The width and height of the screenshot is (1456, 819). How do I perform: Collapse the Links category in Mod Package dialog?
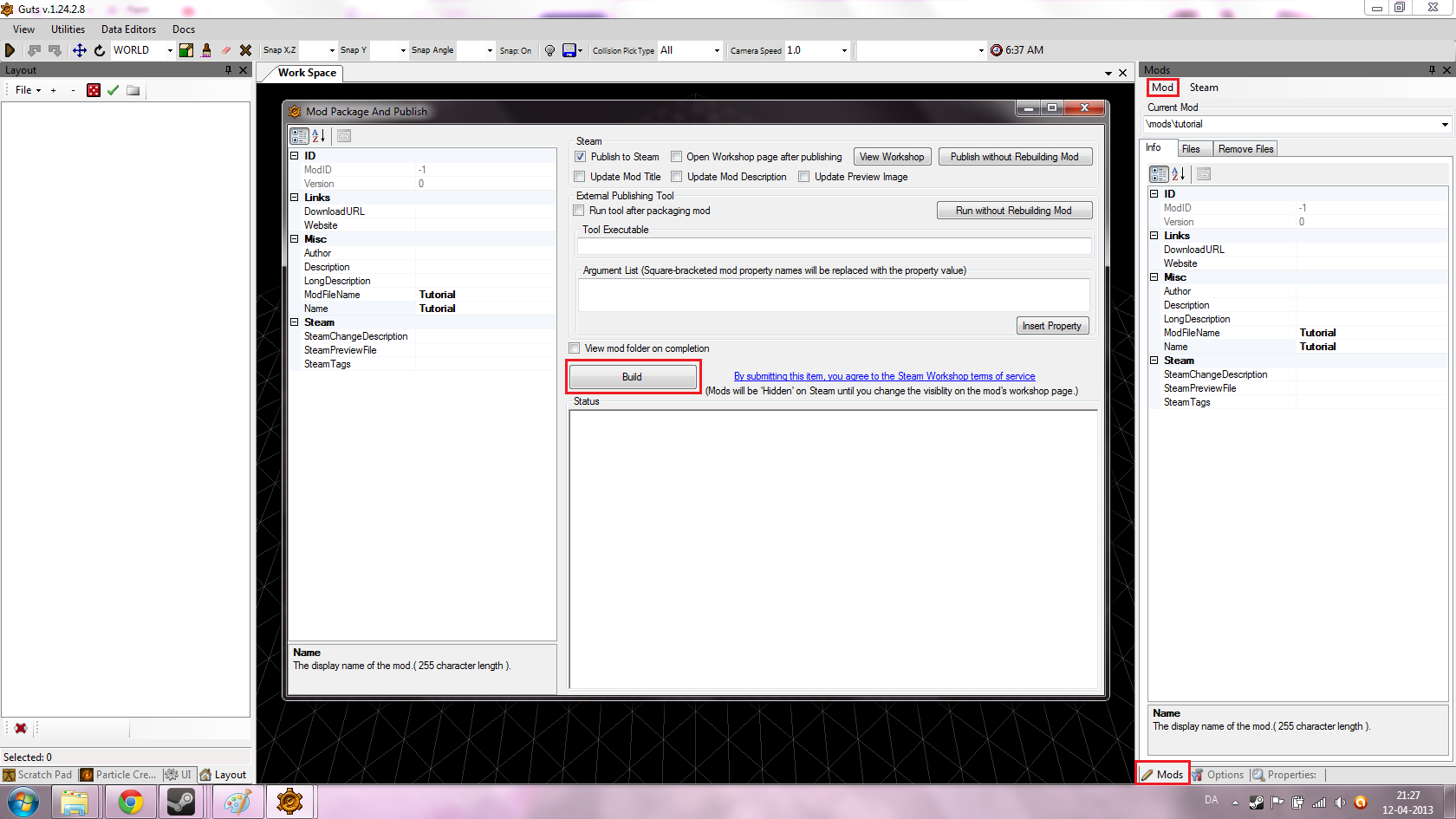(x=295, y=198)
